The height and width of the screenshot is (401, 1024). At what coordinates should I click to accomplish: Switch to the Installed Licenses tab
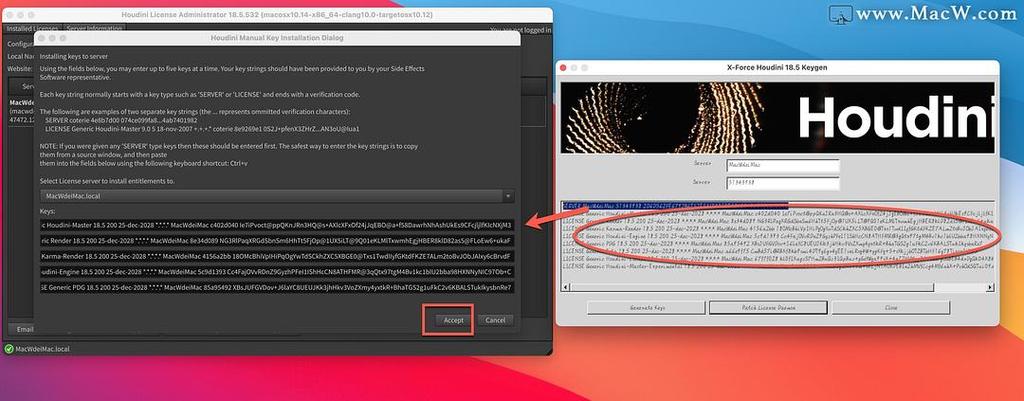click(33, 29)
